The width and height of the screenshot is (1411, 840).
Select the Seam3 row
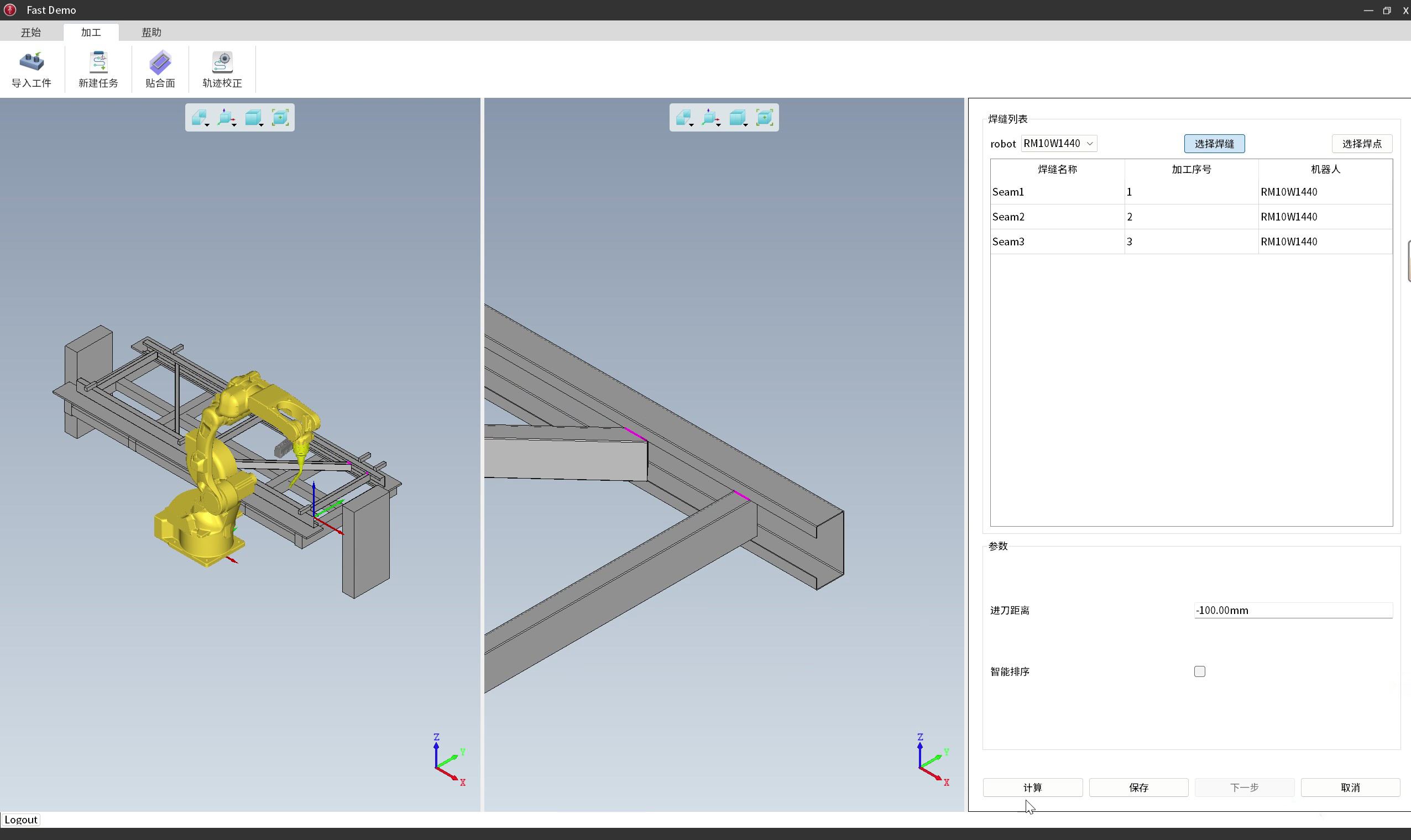1191,242
